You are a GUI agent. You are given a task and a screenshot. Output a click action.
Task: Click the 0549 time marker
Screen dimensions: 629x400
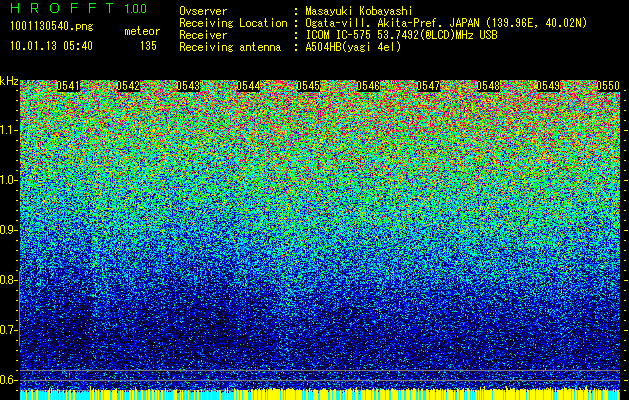(x=548, y=86)
